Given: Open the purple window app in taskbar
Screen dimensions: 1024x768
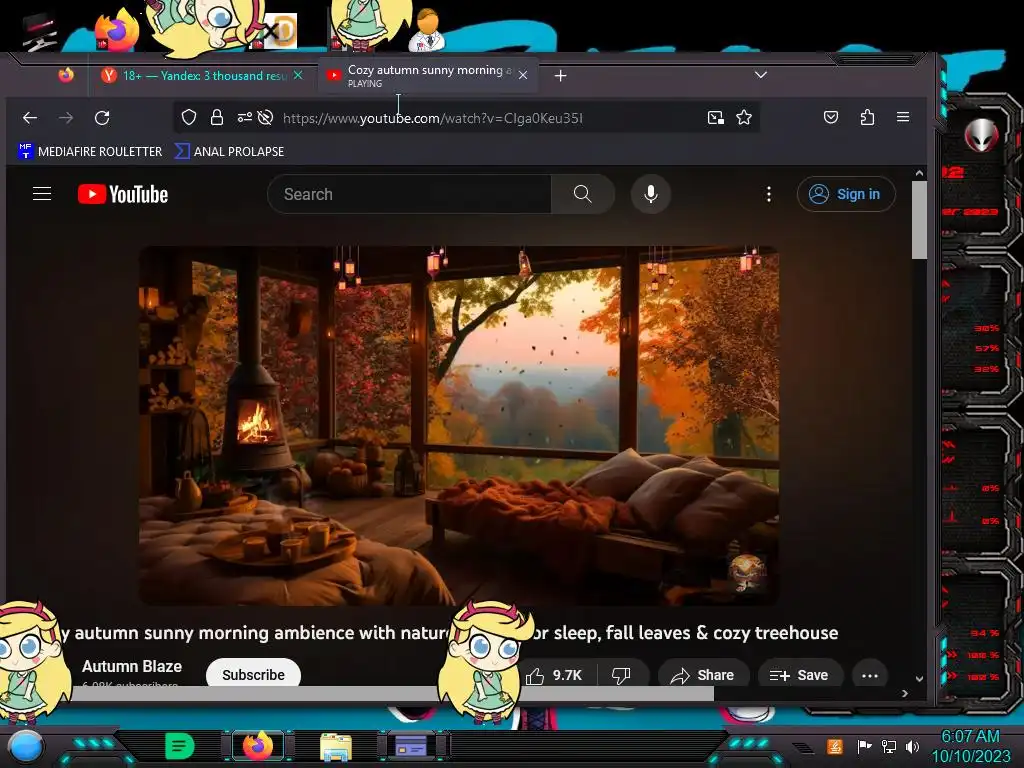Looking at the screenshot, I should click(x=411, y=746).
